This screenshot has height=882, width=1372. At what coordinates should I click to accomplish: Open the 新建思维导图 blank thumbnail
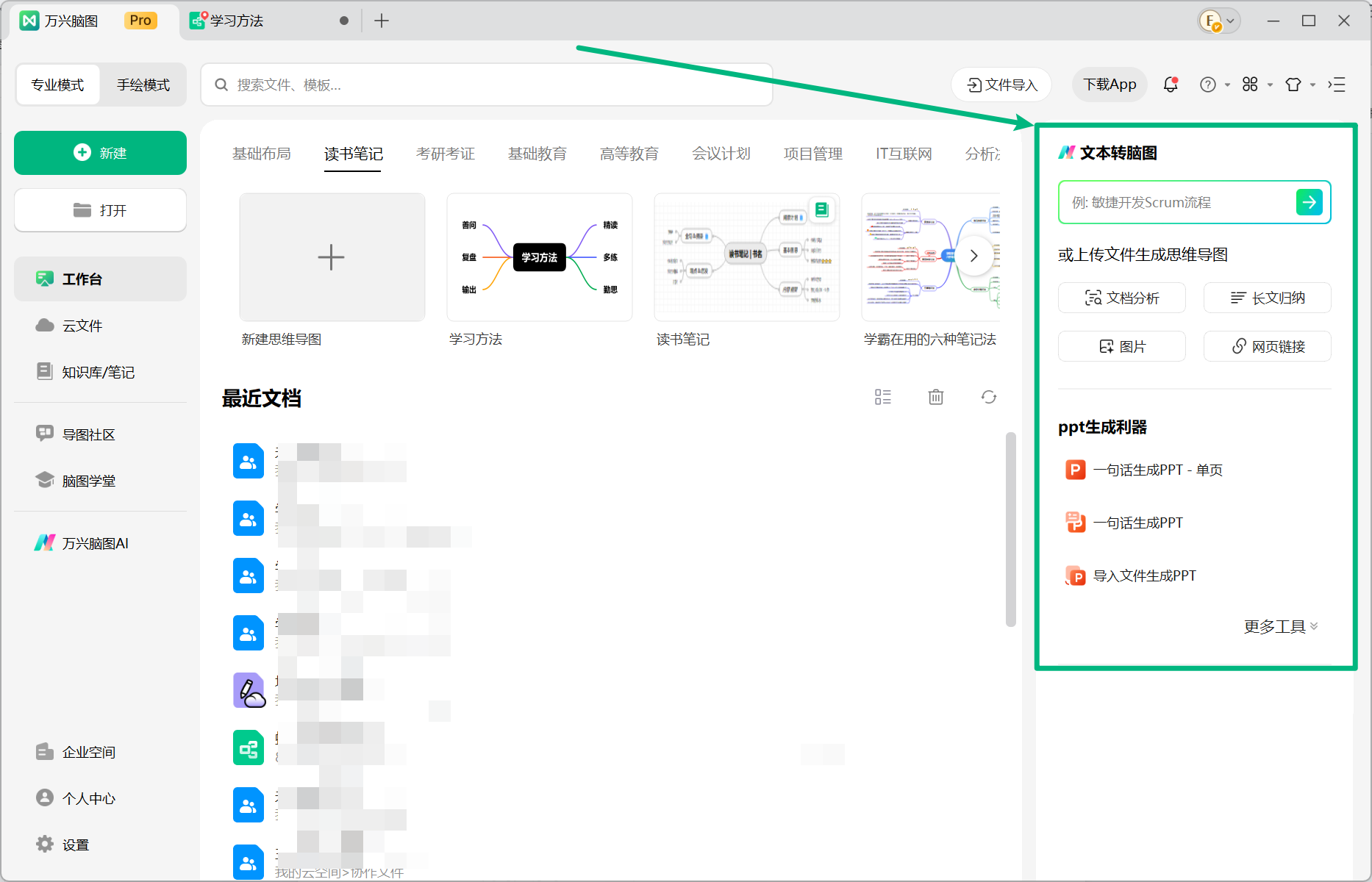(332, 257)
